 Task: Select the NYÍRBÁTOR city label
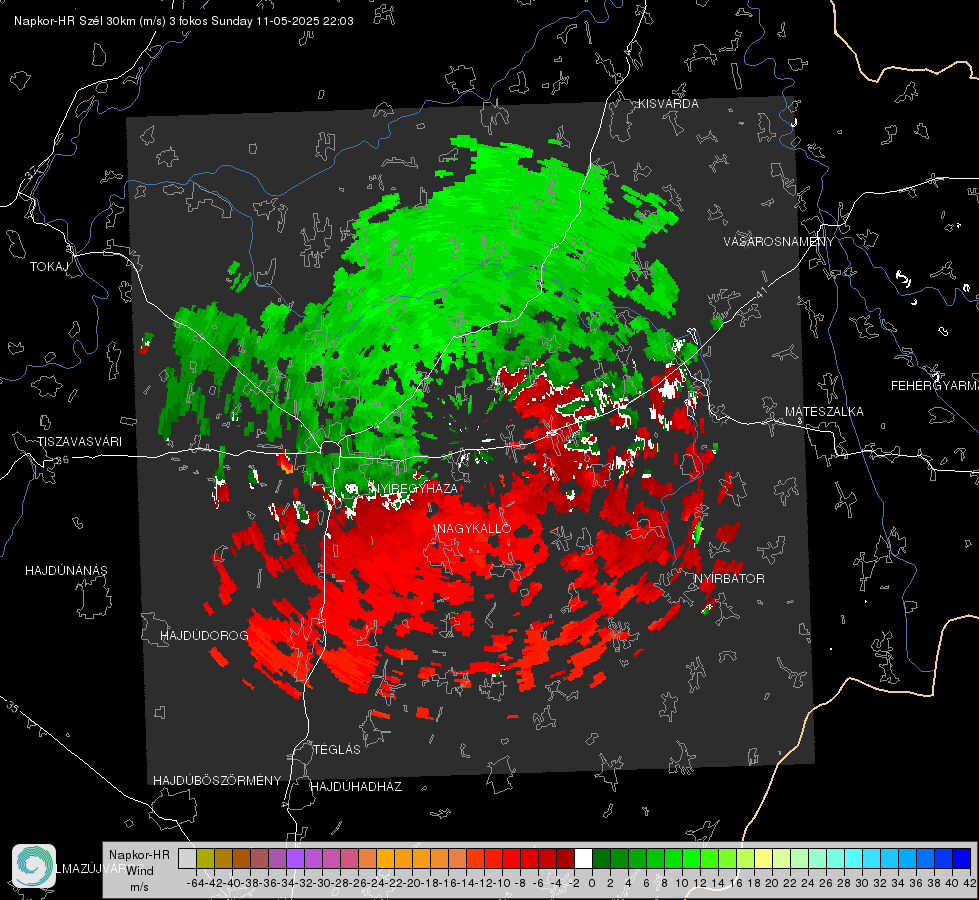(x=729, y=578)
